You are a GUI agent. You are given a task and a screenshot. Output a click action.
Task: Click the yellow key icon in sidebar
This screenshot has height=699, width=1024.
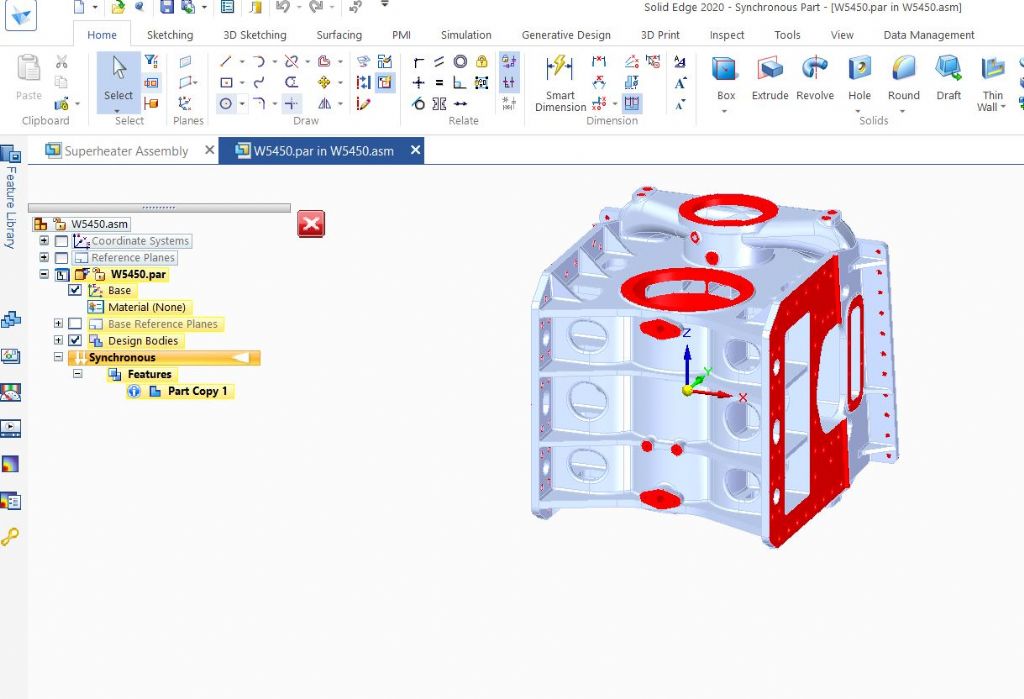tap(10, 537)
